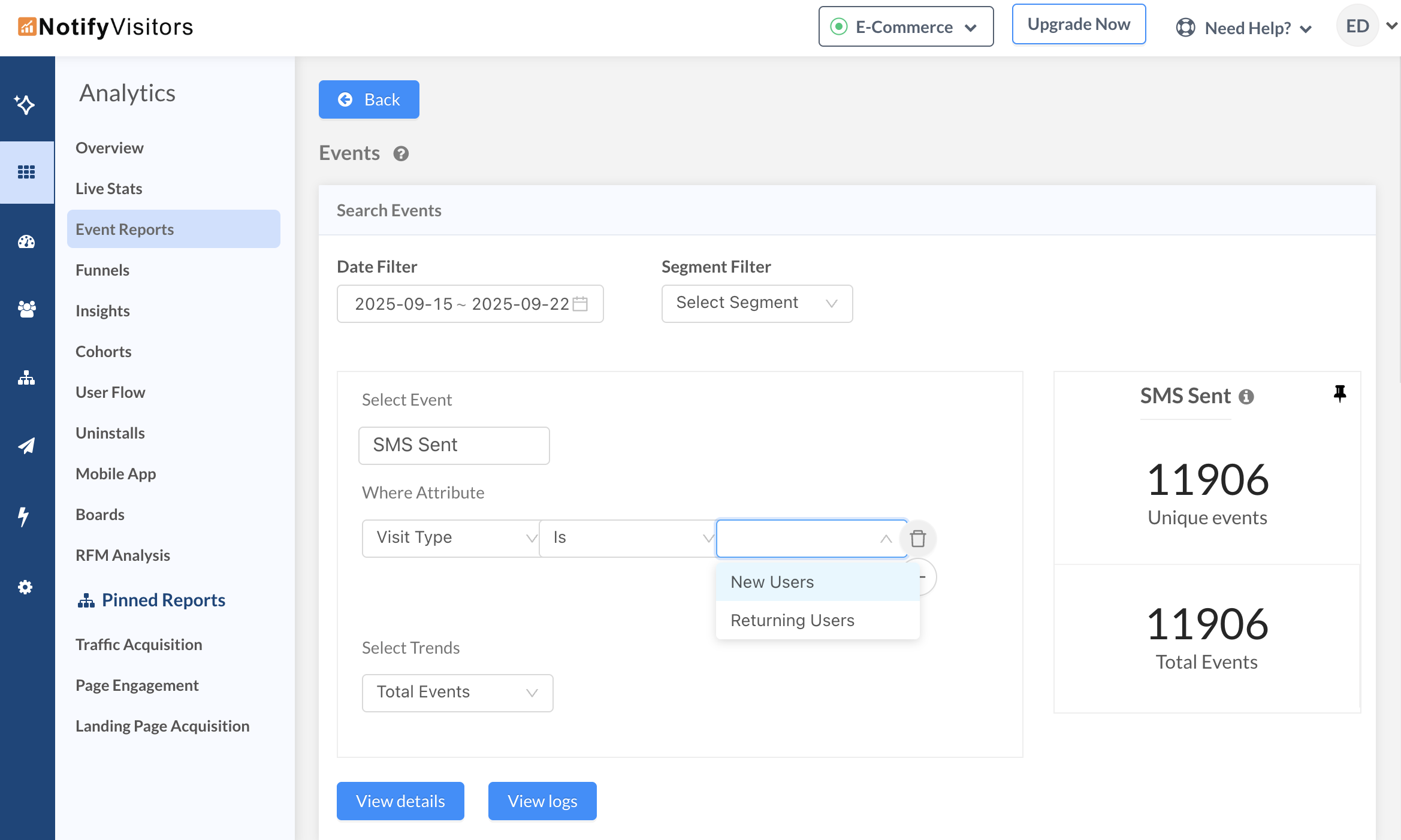
Task: Go to Funnels in Analytics menu
Action: [102, 270]
